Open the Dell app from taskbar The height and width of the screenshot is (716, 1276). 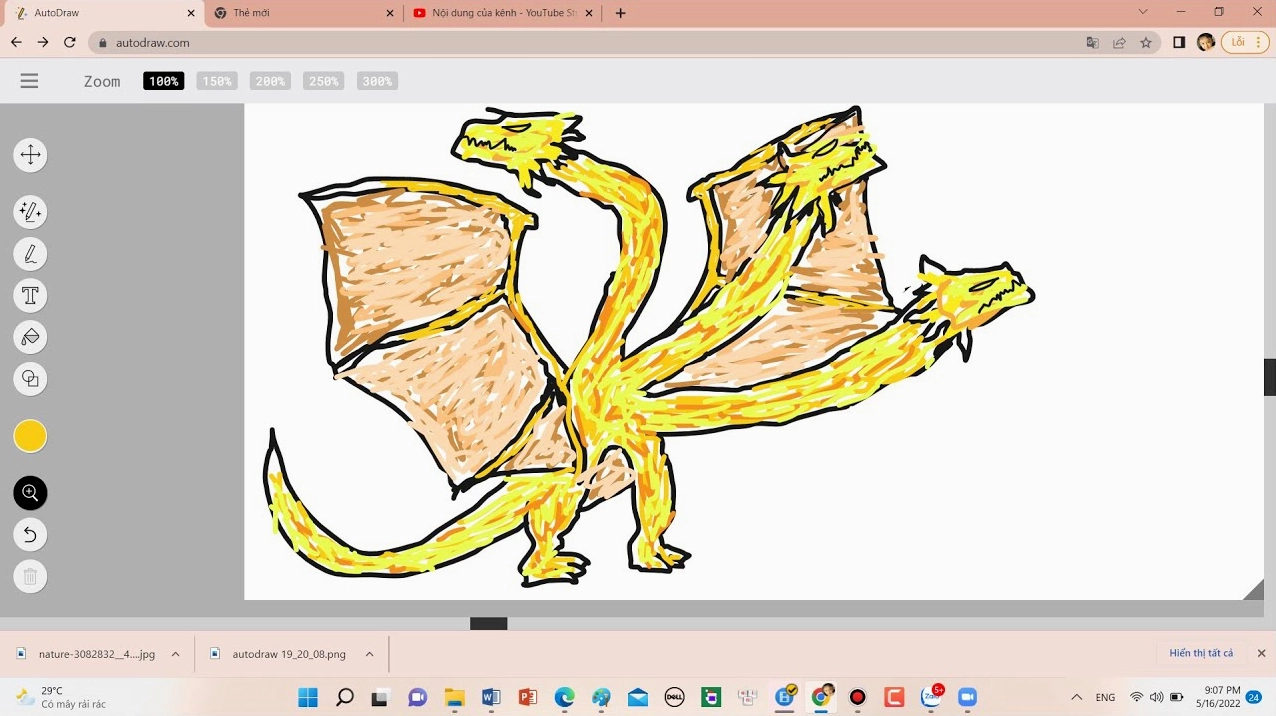tap(674, 697)
